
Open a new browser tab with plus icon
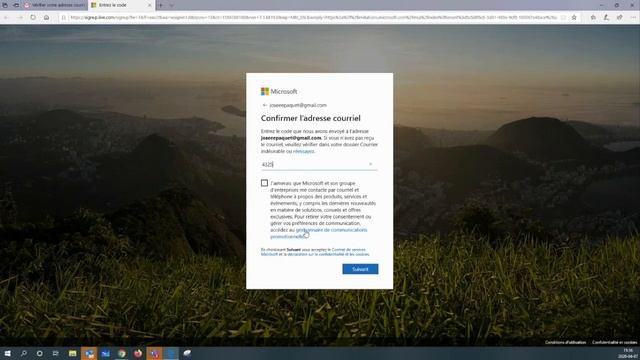160,5
